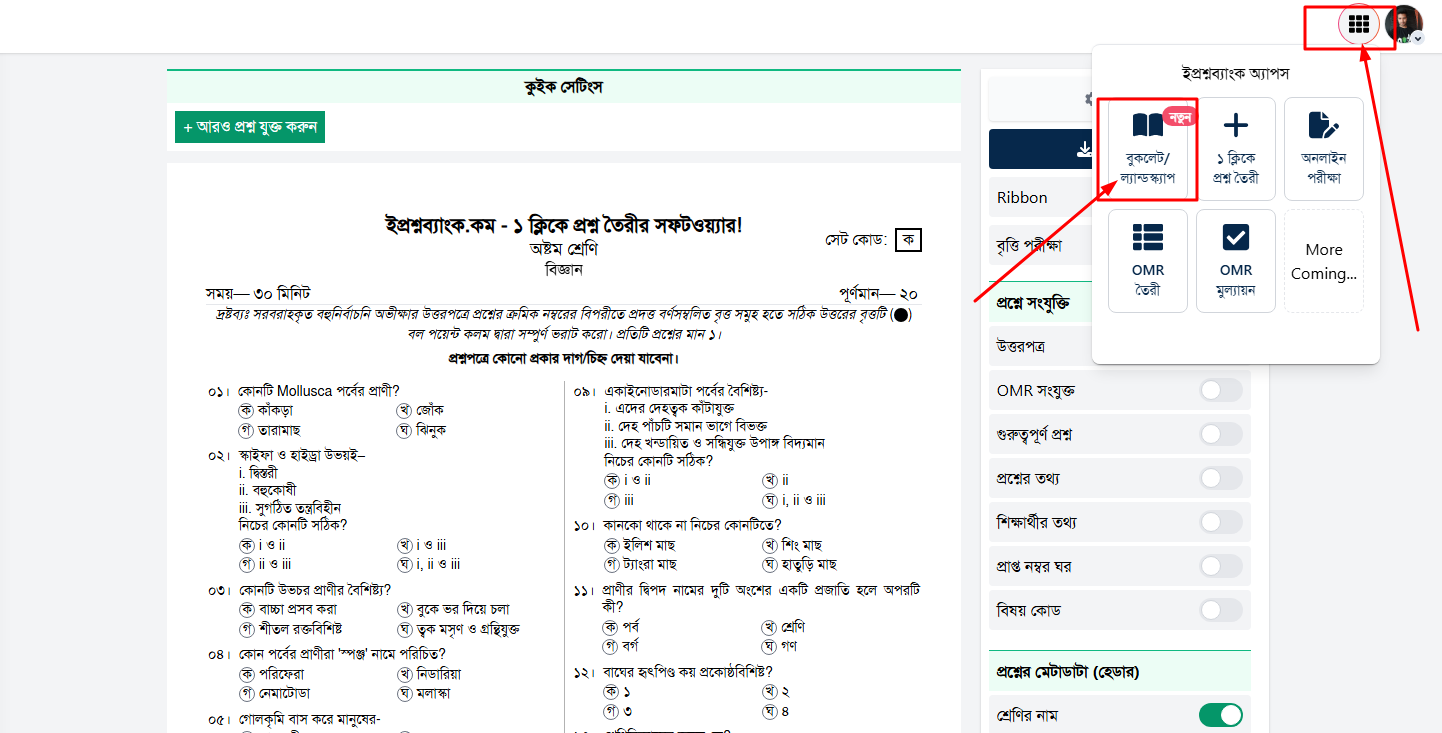The image size is (1442, 733).
Task: Select option গণ in question ১১
Action: (780, 646)
